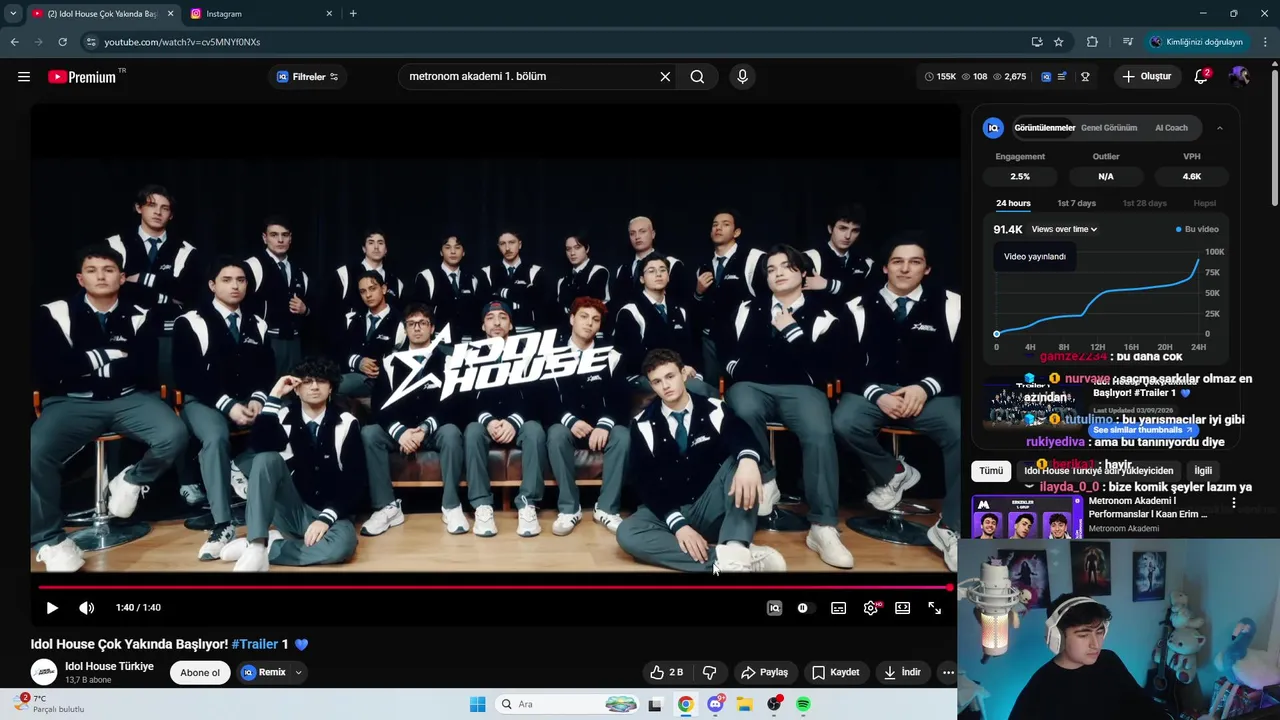Open Kimliğinizi doğrulayın profile chip

[x=1197, y=42]
